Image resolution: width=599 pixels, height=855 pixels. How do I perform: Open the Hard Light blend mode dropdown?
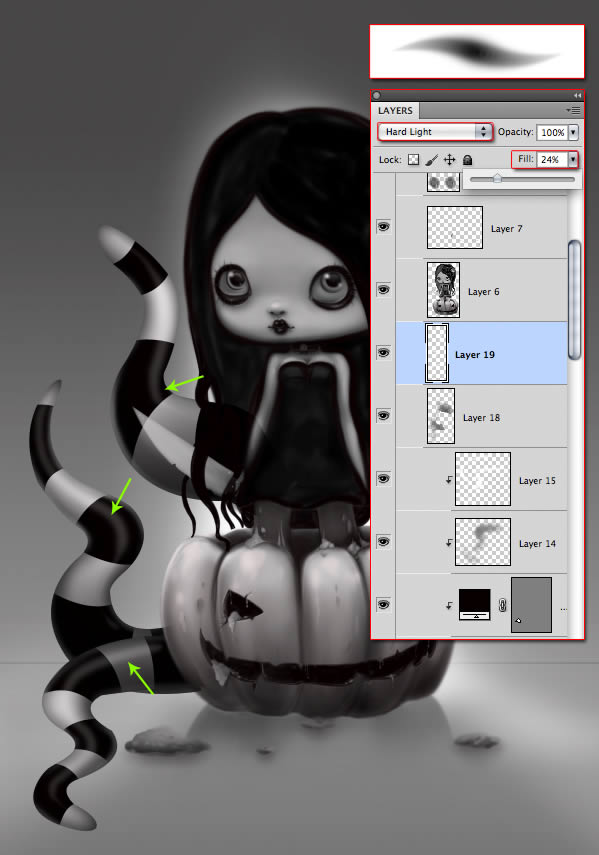coord(435,132)
